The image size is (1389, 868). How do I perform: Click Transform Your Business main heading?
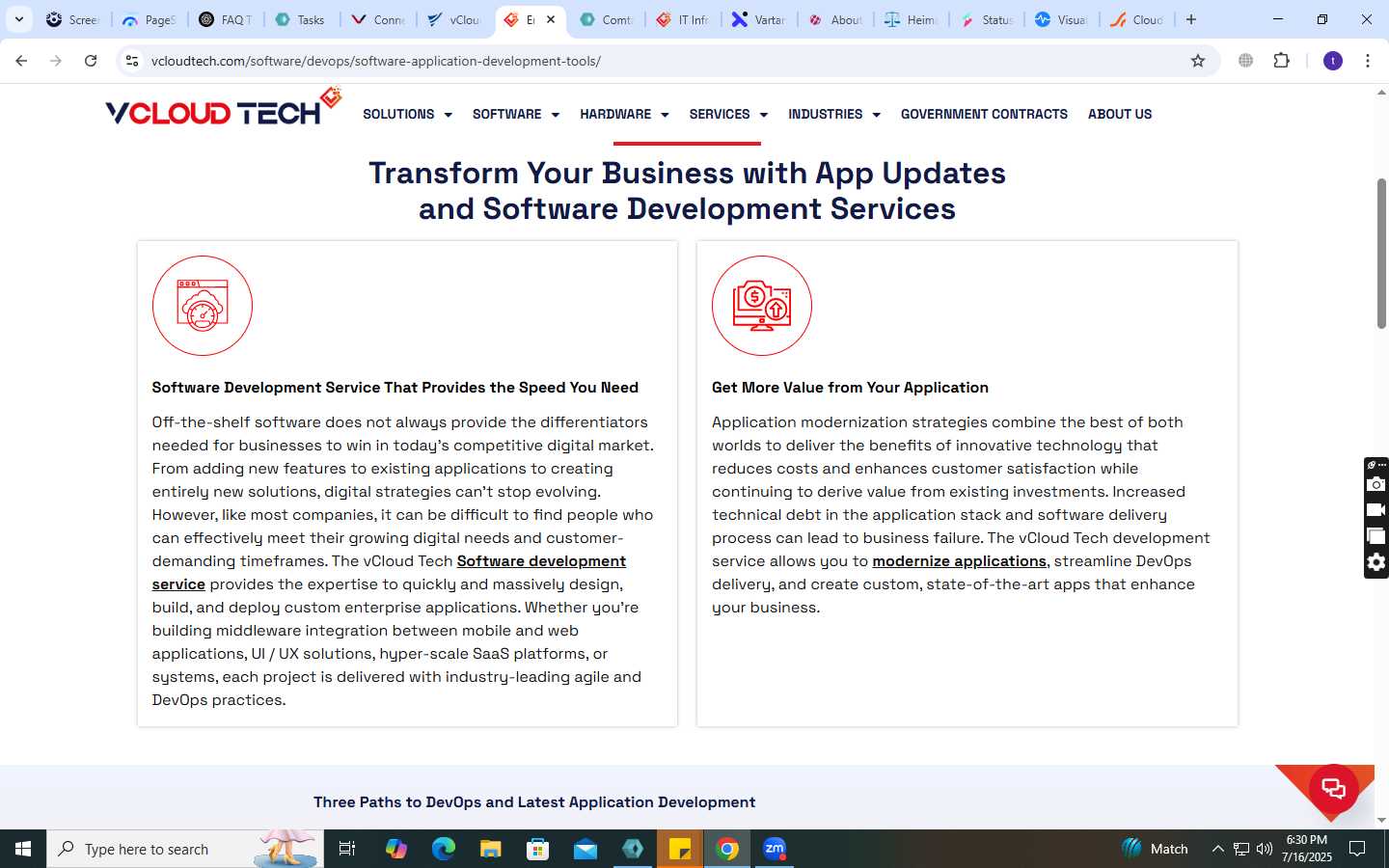click(687, 191)
